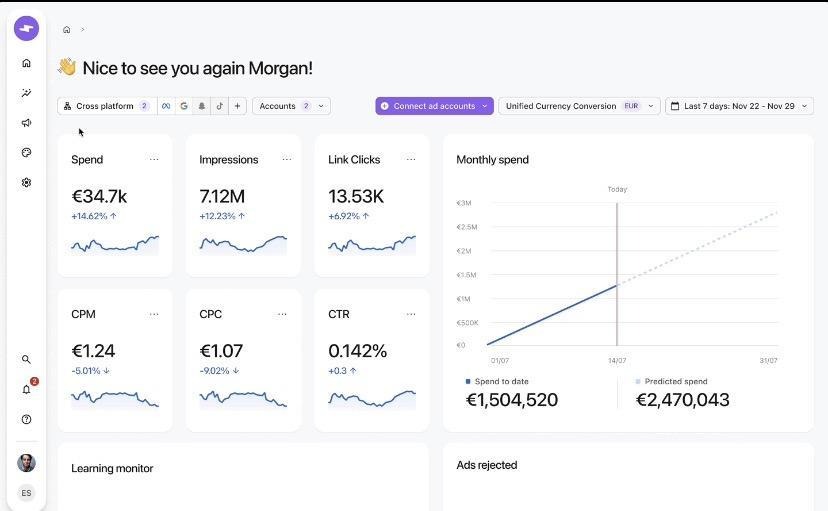Click the Learning monitor heading
This screenshot has width=828, height=511.
[x=112, y=468]
